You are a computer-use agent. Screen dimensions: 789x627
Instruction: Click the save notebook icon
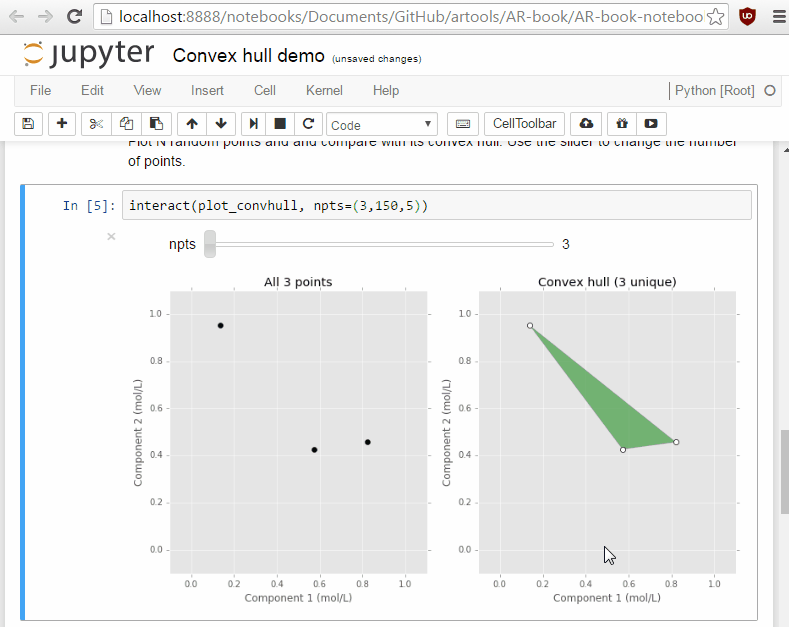28,124
